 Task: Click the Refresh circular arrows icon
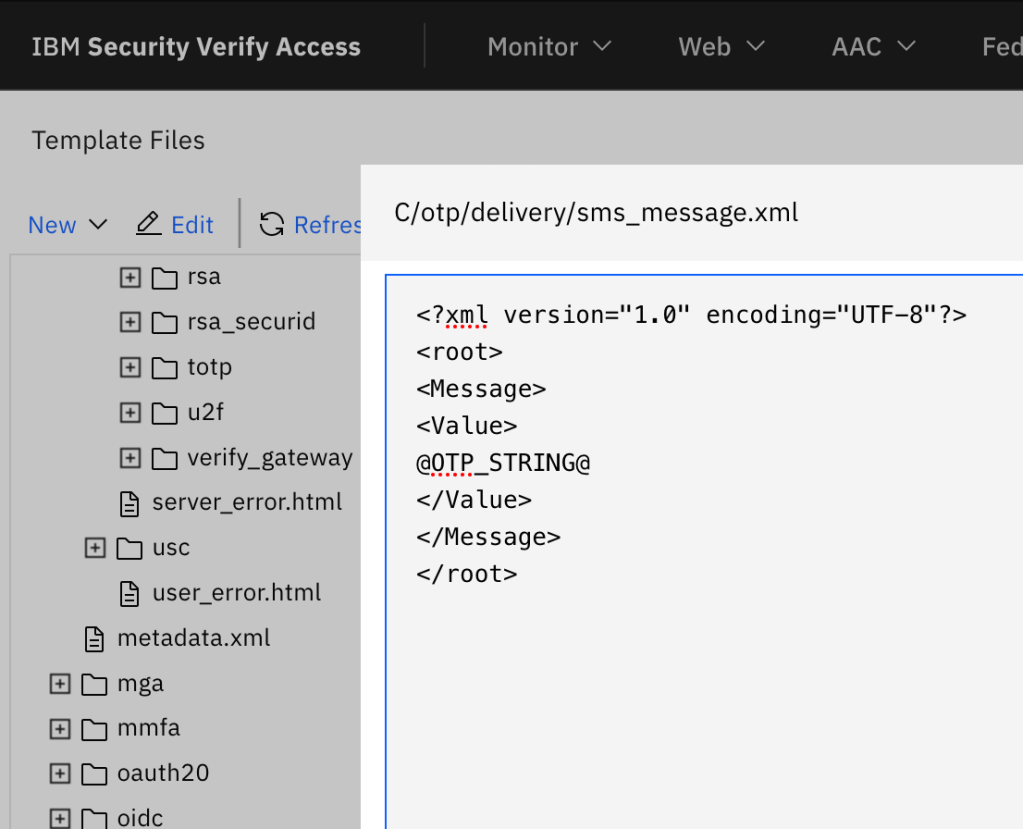coord(271,224)
